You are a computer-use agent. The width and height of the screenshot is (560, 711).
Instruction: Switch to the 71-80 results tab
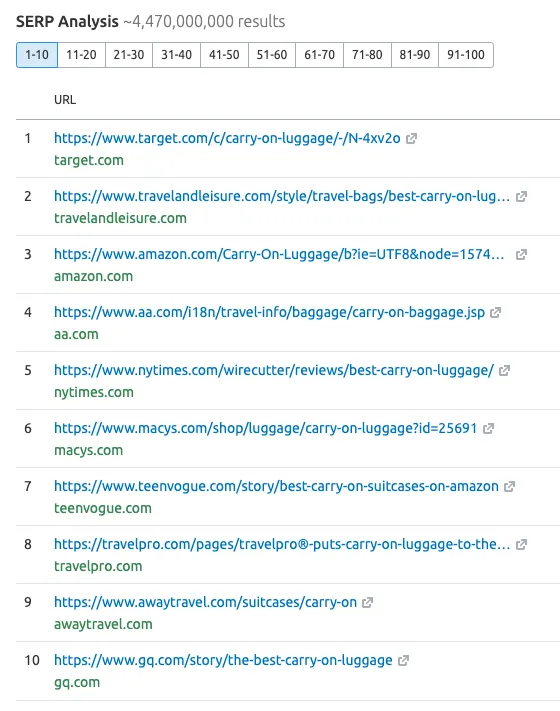coord(367,55)
